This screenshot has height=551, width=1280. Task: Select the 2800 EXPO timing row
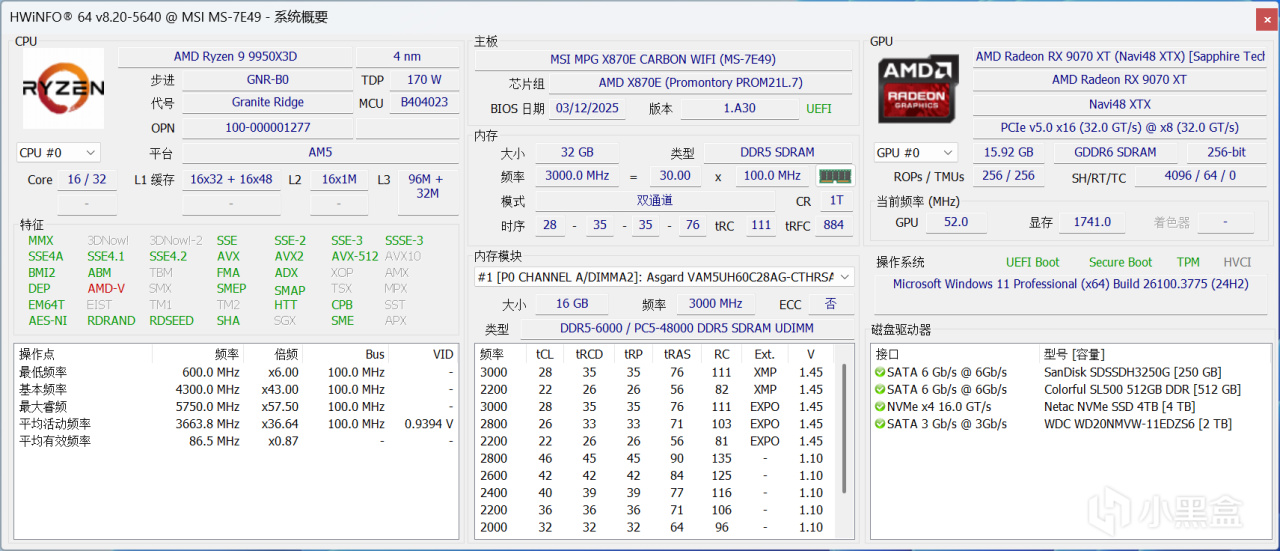pyautogui.click(x=658, y=424)
